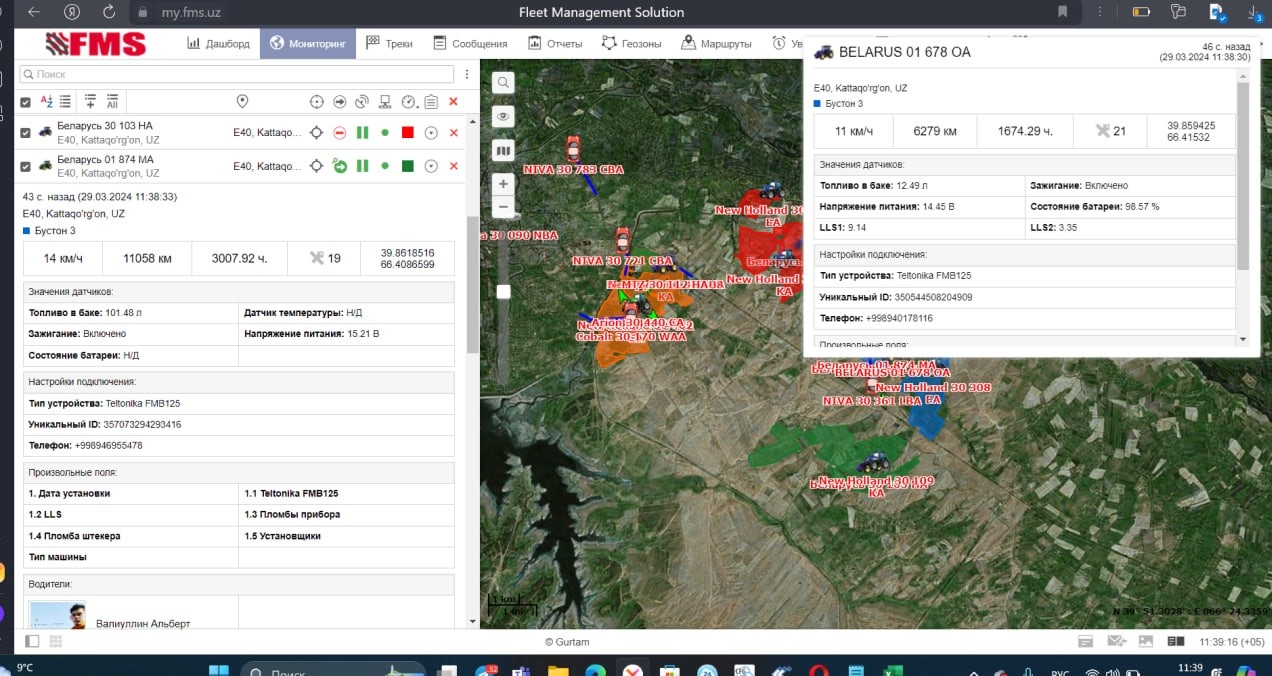This screenshot has height=676, width=1272.
Task: Click the map zoom slider handle
Action: tap(503, 291)
